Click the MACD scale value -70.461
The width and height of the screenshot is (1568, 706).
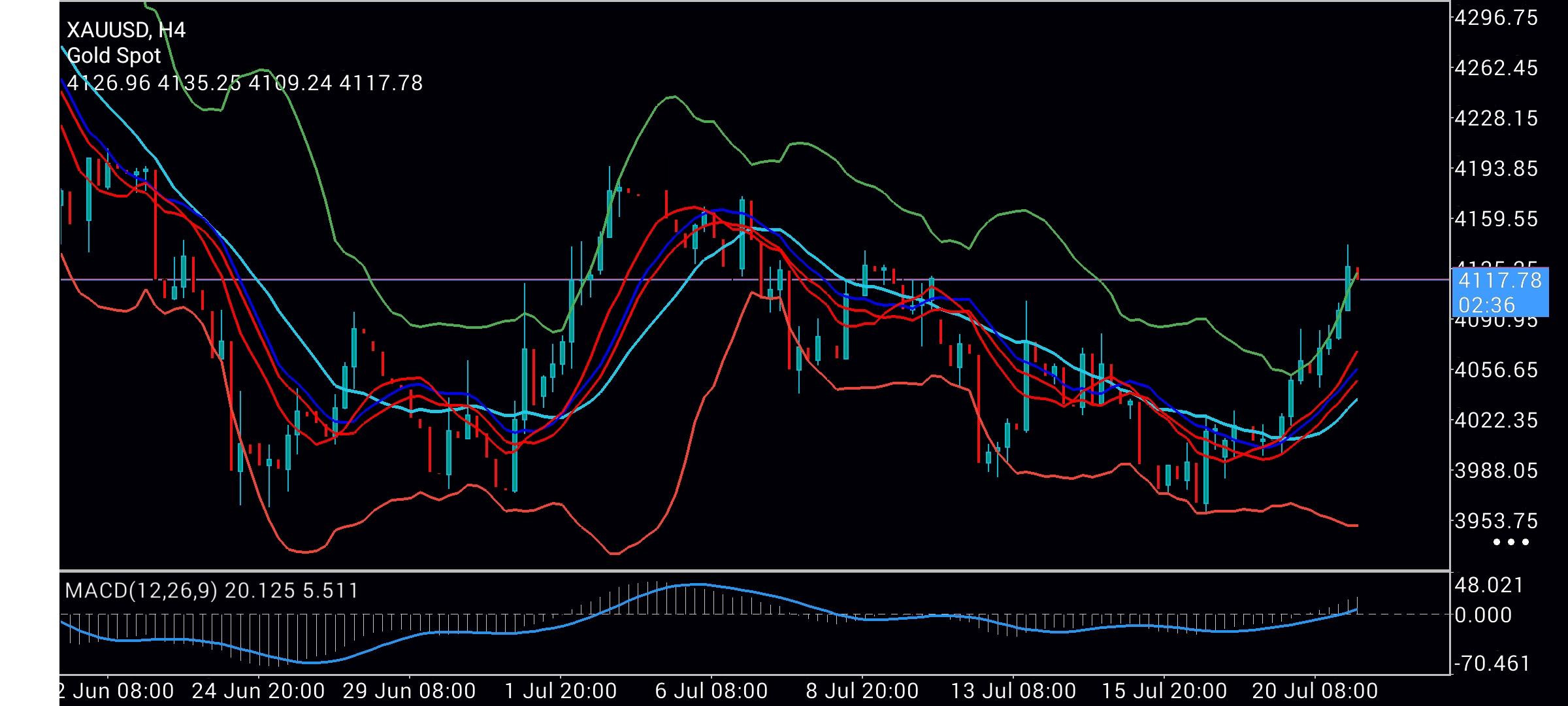[1492, 664]
